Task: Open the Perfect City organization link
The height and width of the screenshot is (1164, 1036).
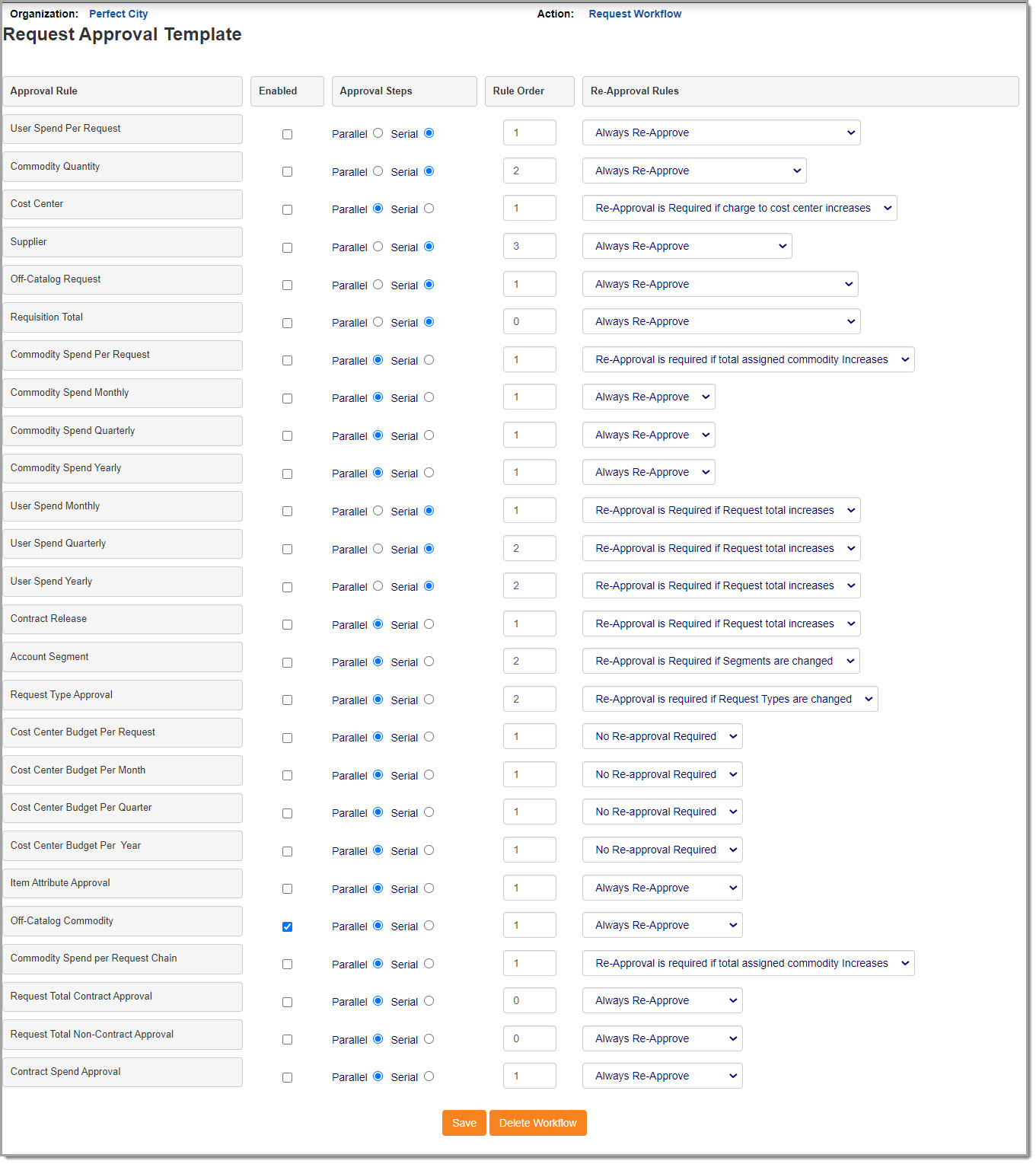Action: [118, 14]
